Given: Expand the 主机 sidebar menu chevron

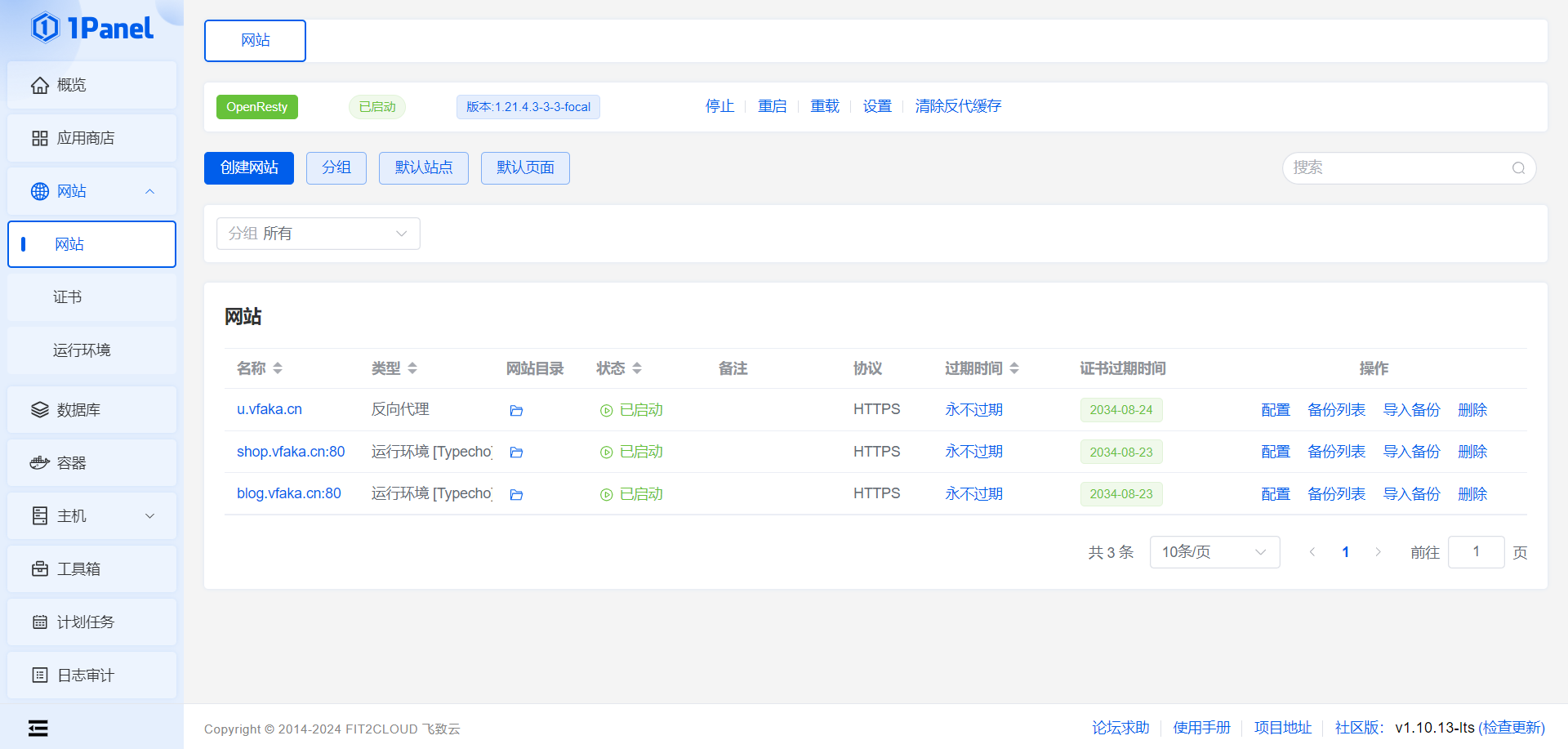Looking at the screenshot, I should point(149,516).
